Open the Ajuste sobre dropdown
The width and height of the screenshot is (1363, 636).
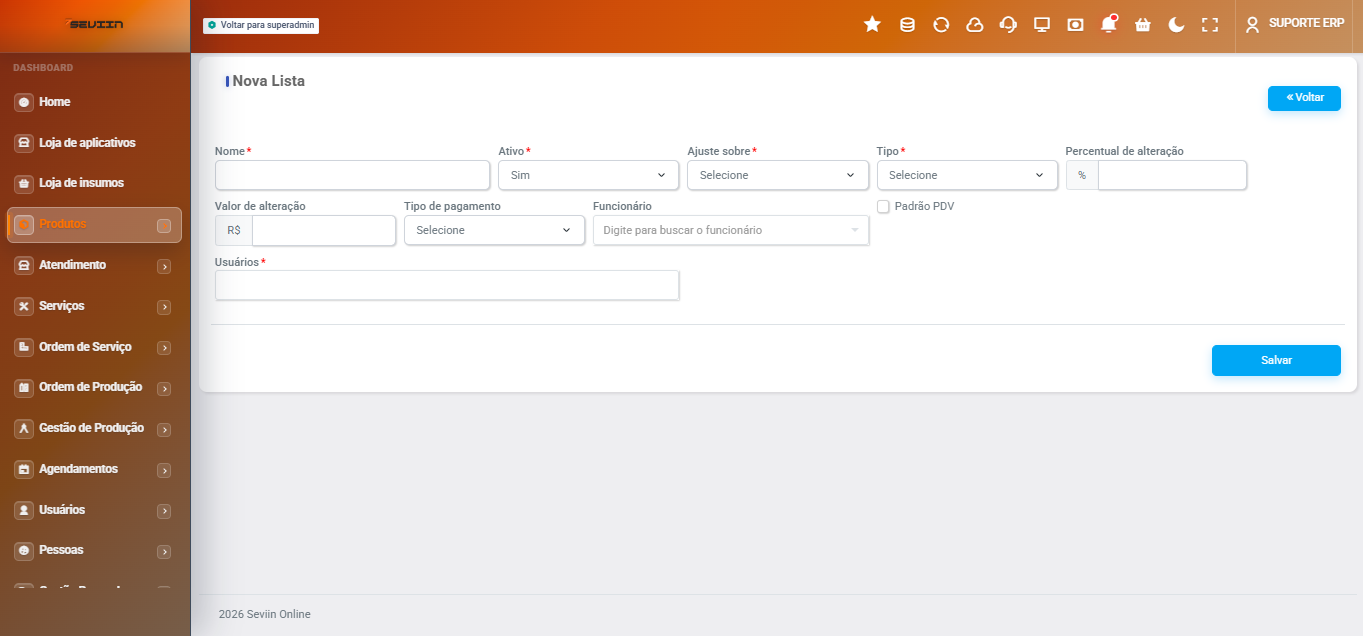tap(777, 175)
